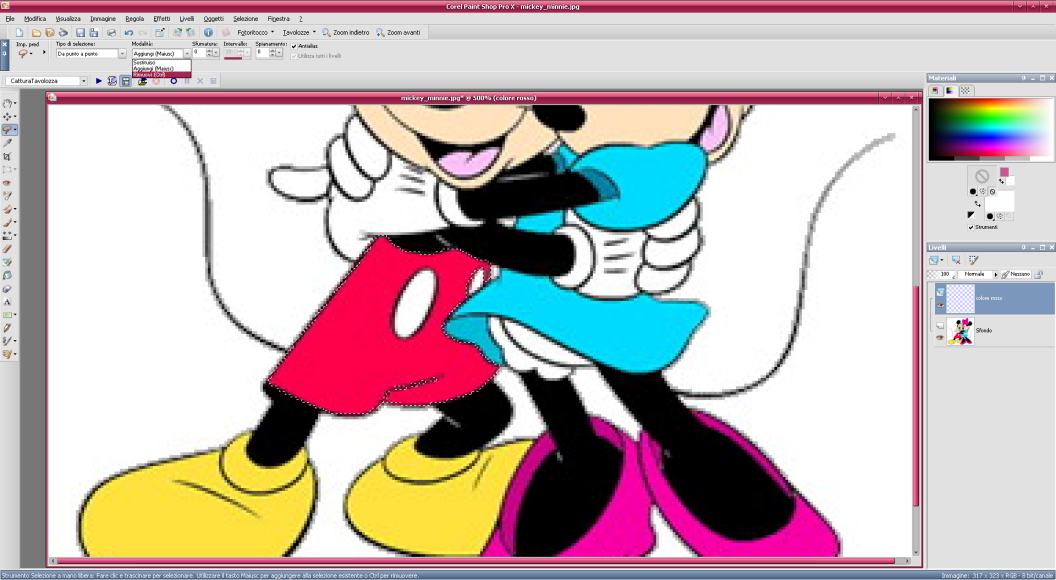This screenshot has width=1056, height=580.
Task: Switch to the Frame tab in Materiali
Action: (935, 91)
